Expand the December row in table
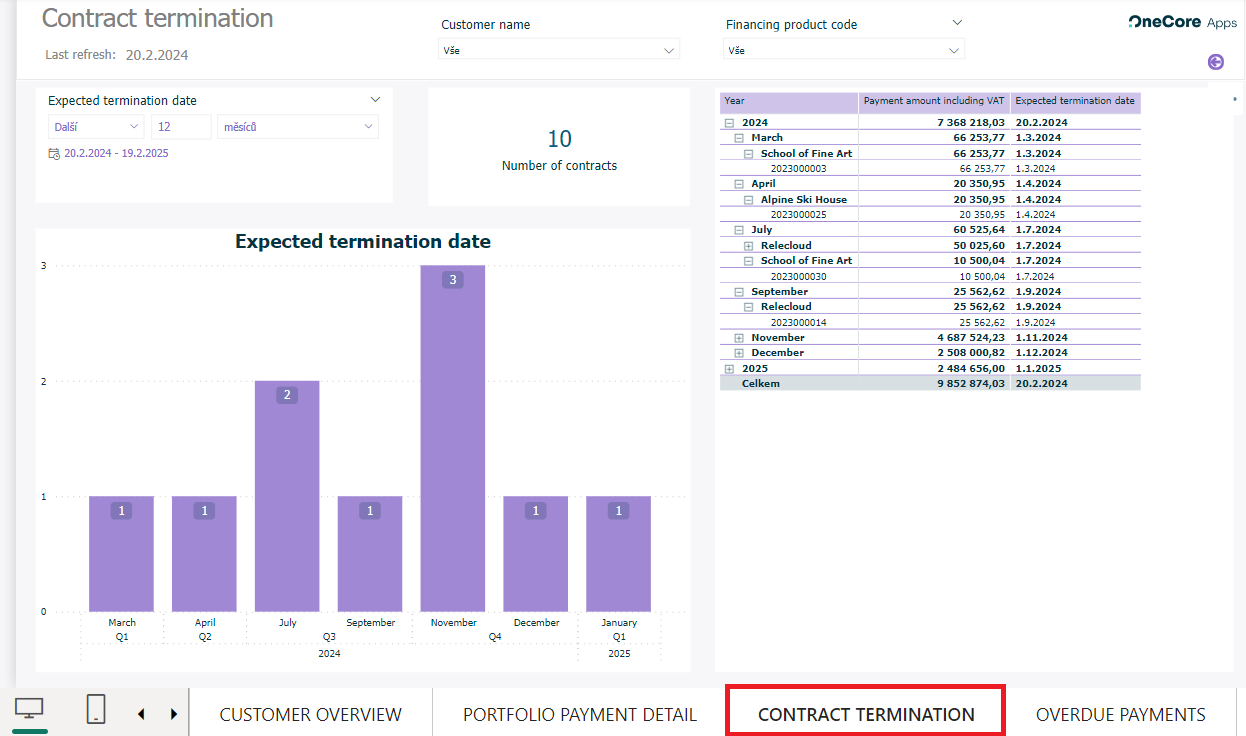Image resolution: width=1246 pixels, height=736 pixels. pos(739,353)
